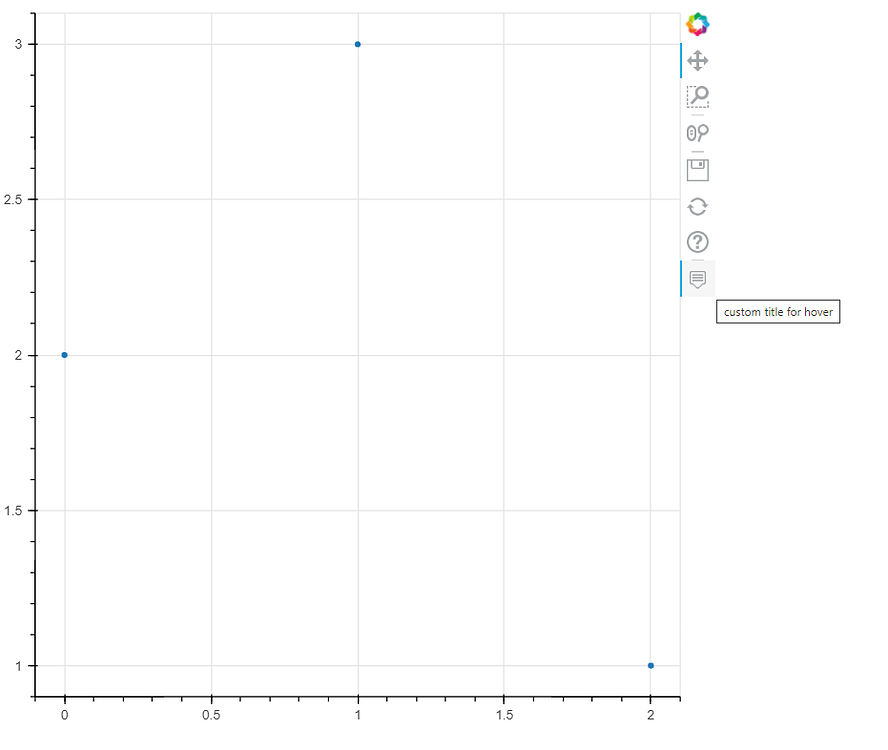Click the x-axis tick label 1.5
888x750 pixels.
click(504, 716)
